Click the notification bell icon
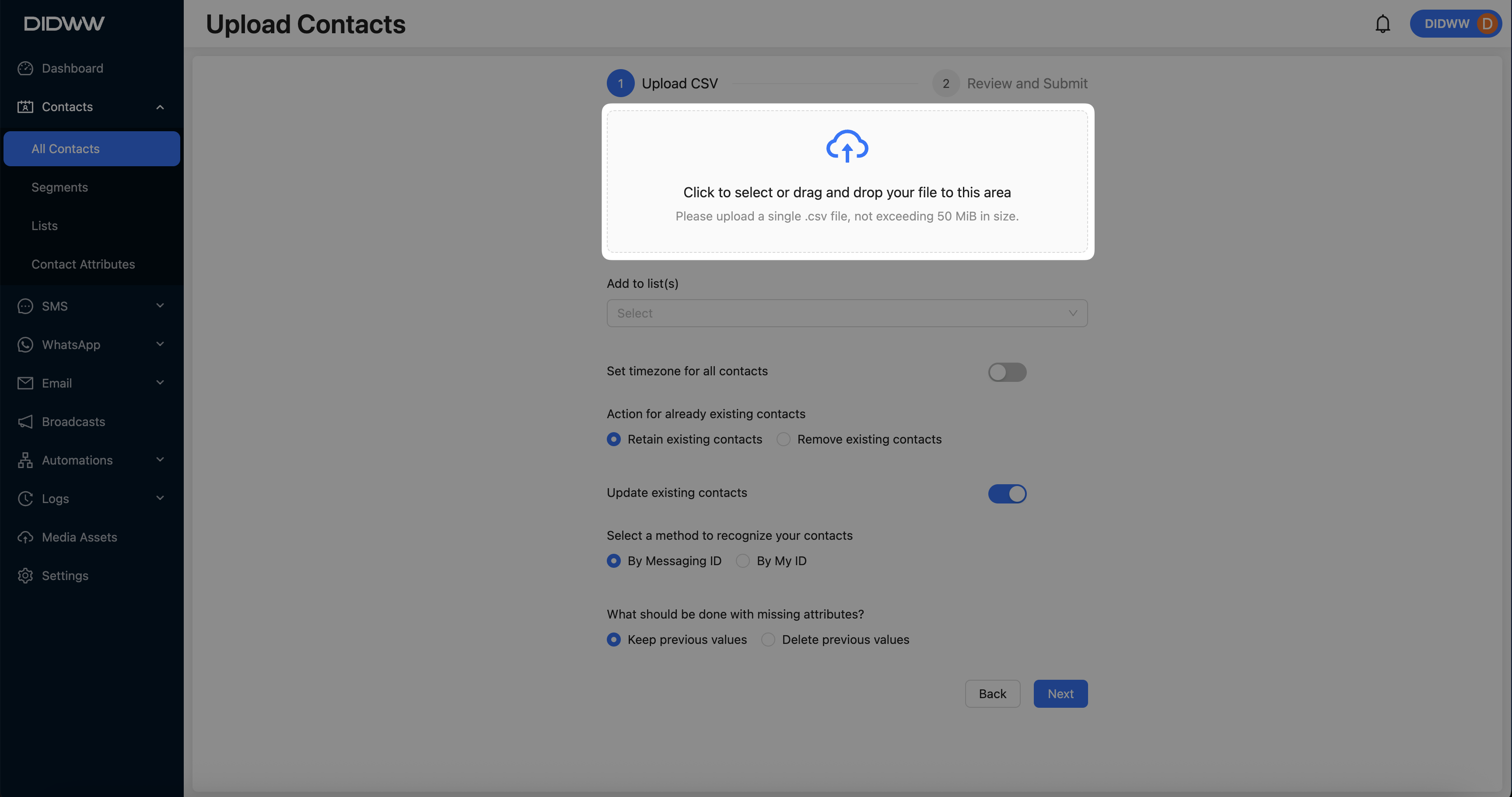Image resolution: width=1512 pixels, height=797 pixels. click(1382, 24)
